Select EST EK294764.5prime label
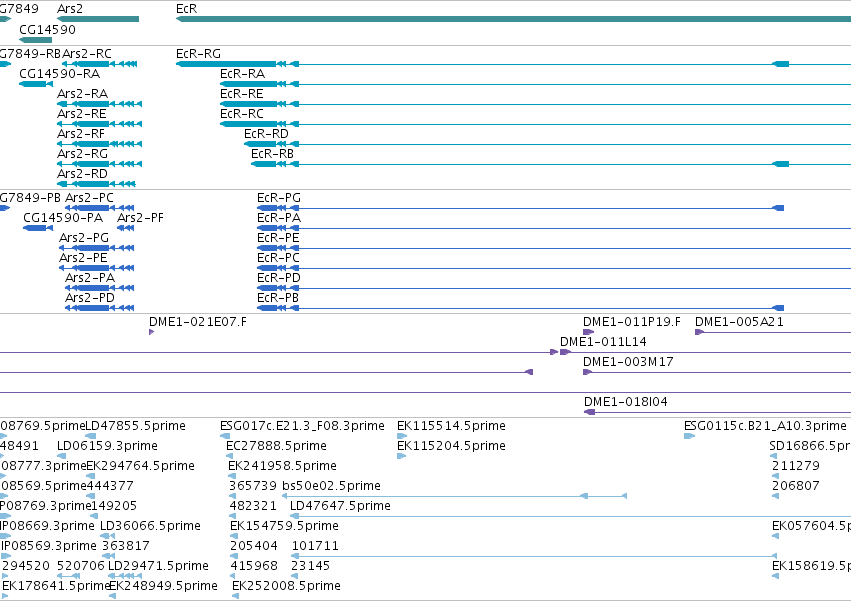 pyautogui.click(x=141, y=466)
